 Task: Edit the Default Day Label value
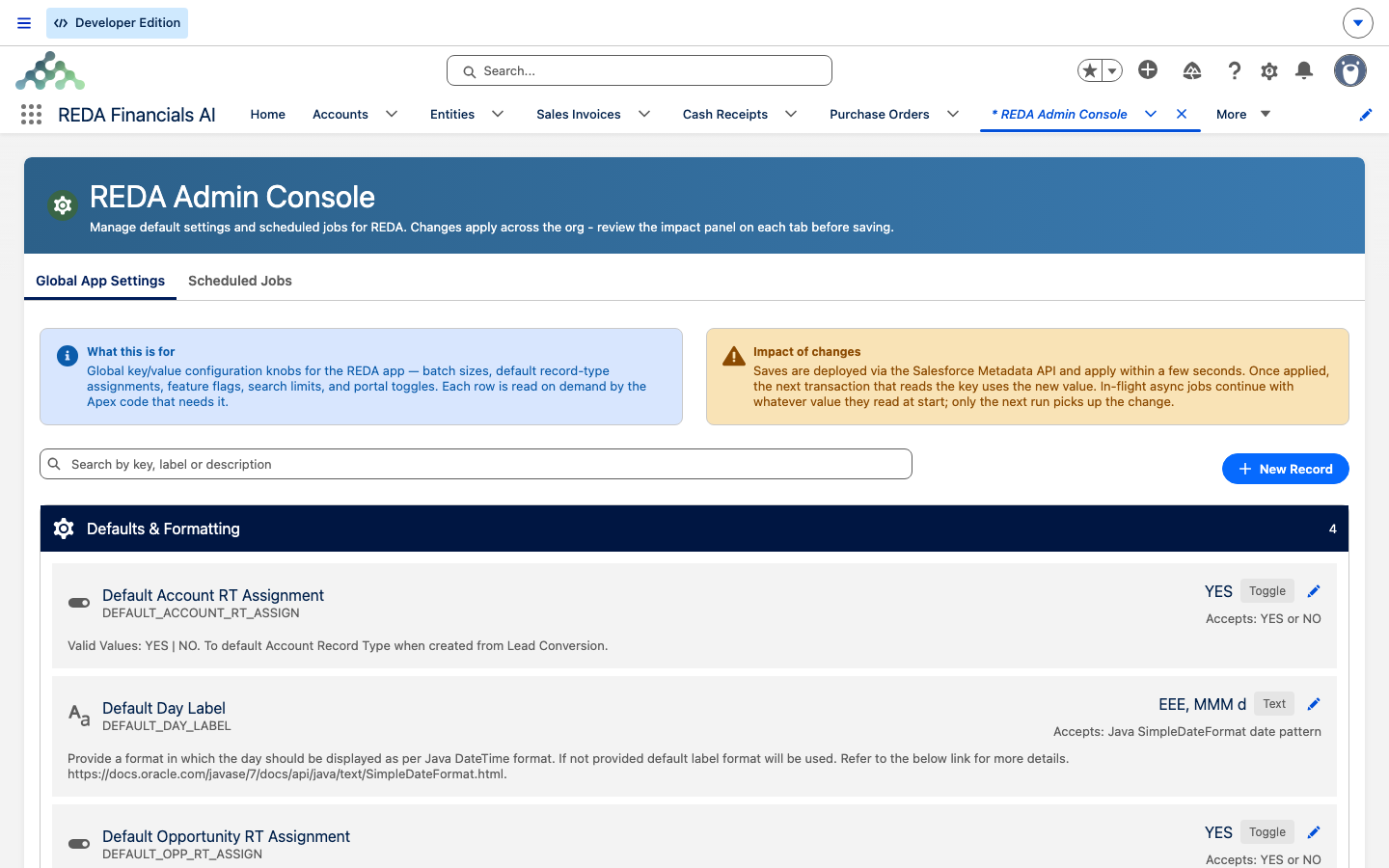pos(1314,704)
